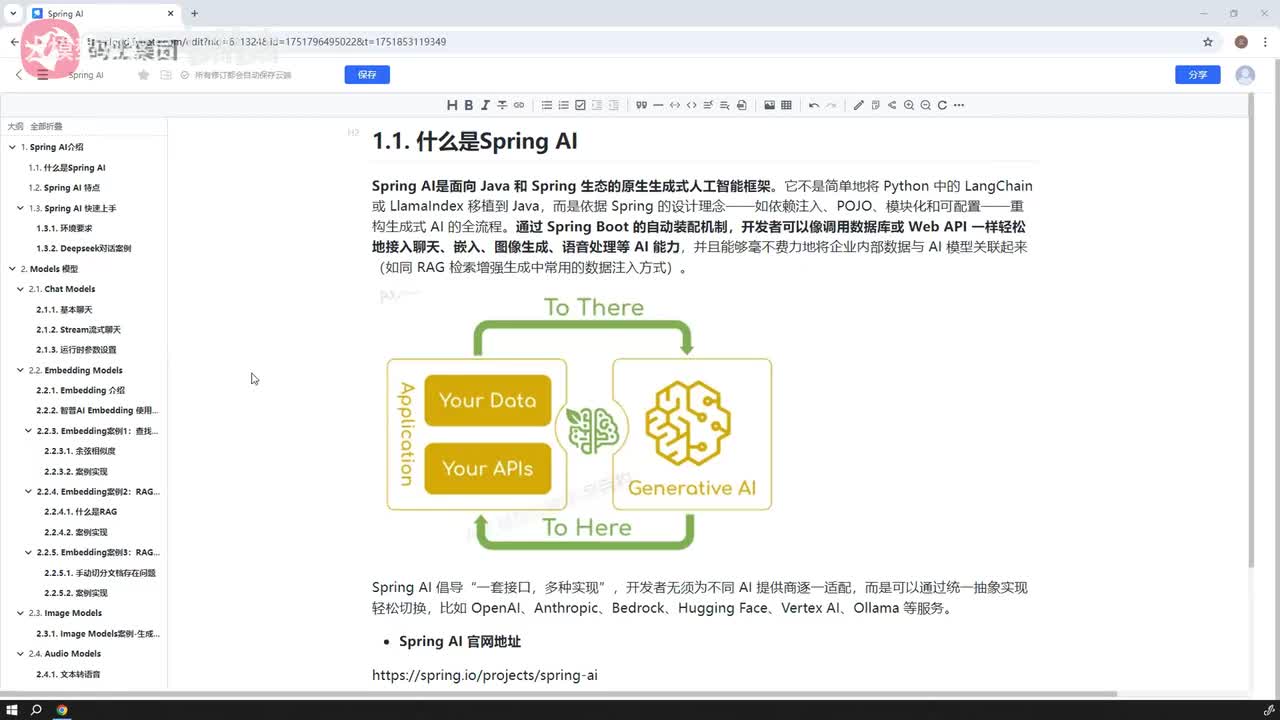Click the 保存 save button

point(367,75)
